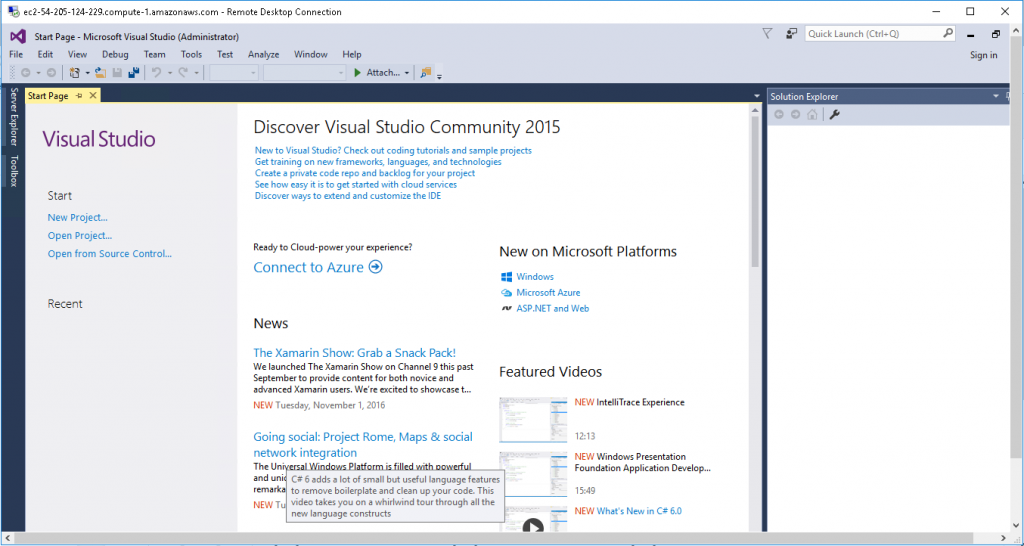Click the Find in Files toolbar icon

[x=426, y=73]
